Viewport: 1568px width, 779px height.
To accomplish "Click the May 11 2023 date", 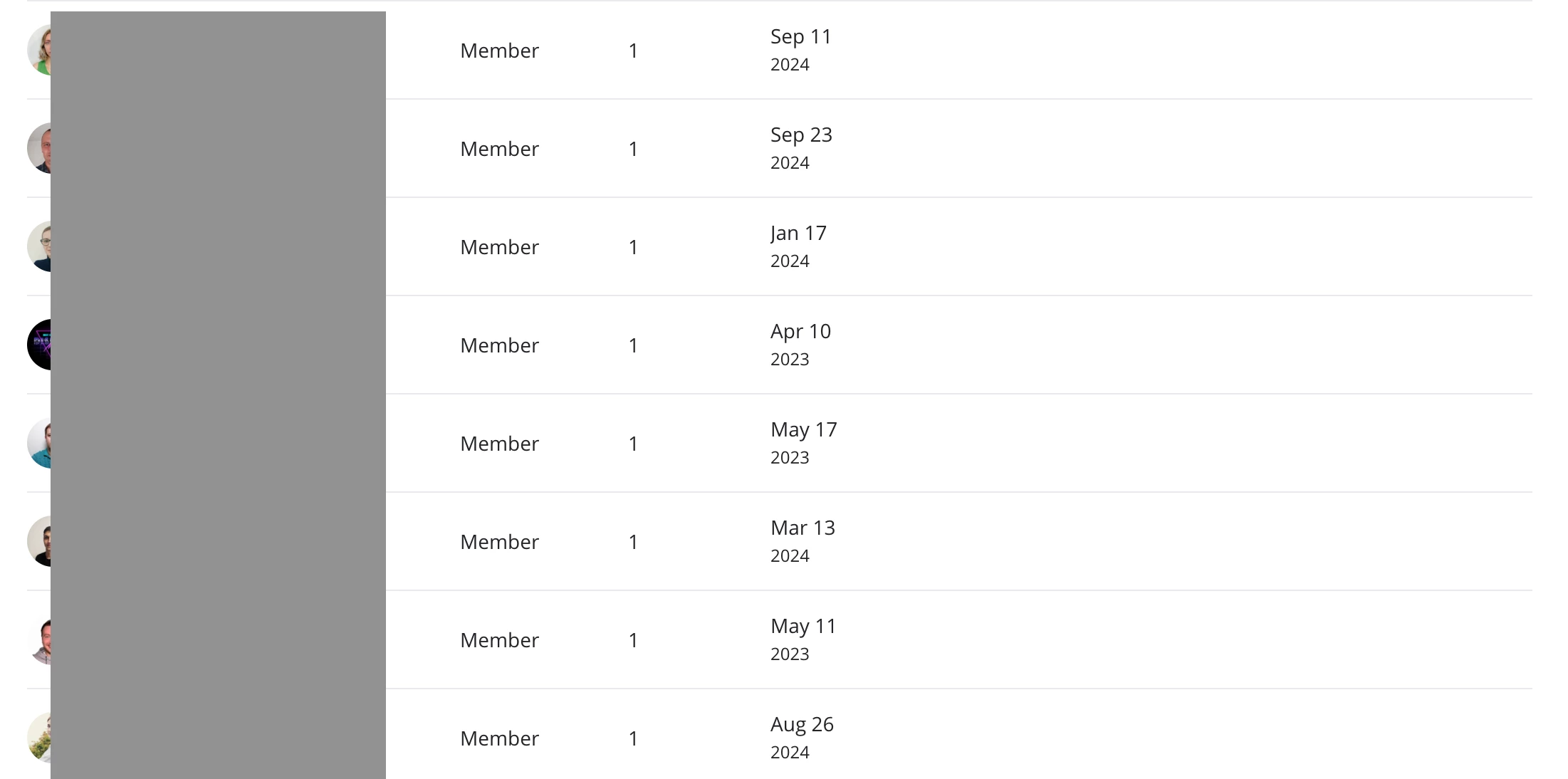I will point(803,639).
